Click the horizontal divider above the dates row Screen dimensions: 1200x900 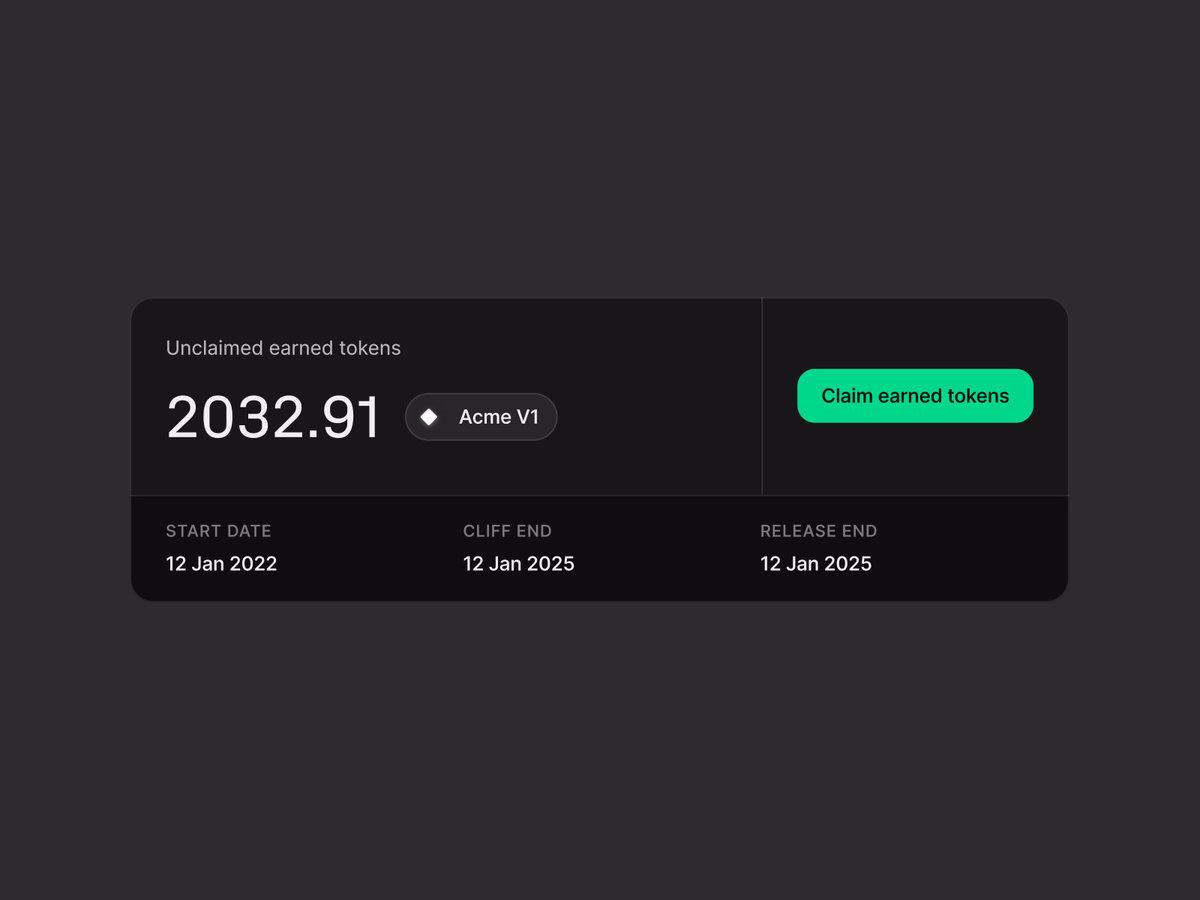click(600, 495)
